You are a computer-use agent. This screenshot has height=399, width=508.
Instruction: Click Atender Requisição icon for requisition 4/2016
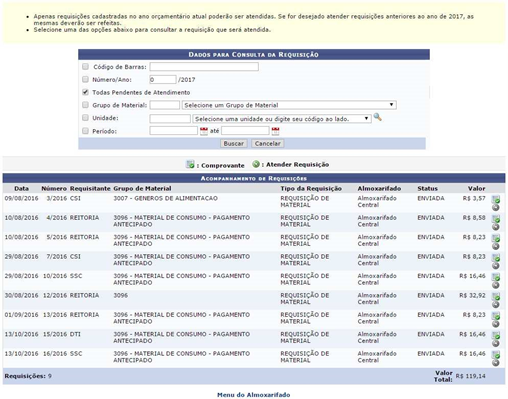(x=496, y=227)
